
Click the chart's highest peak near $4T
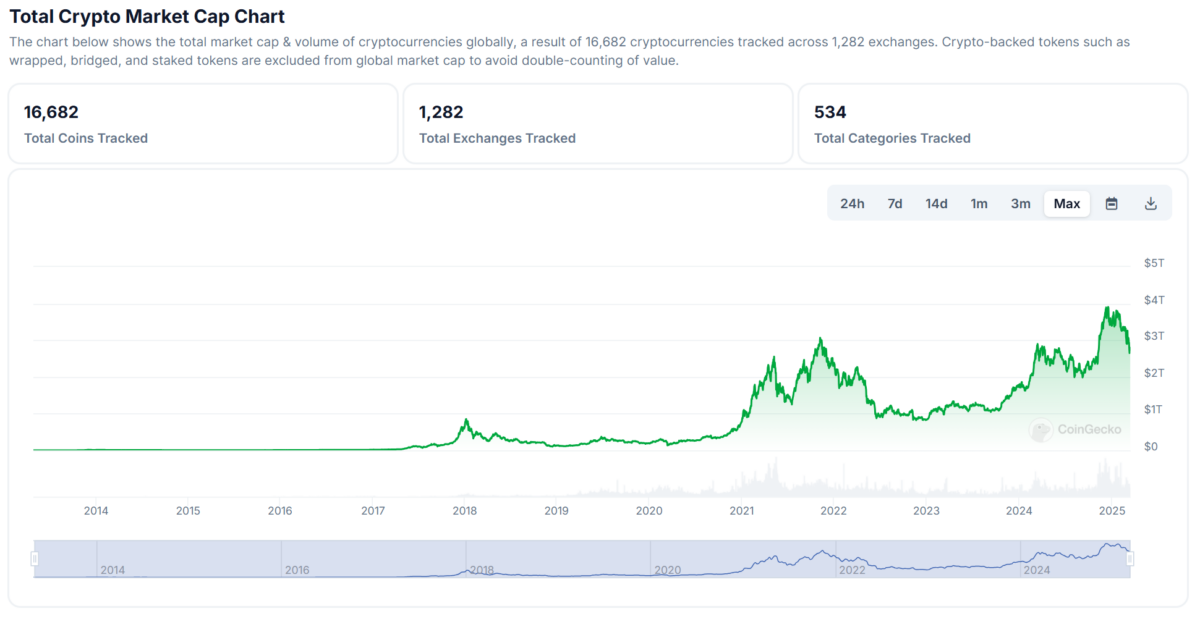1107,308
